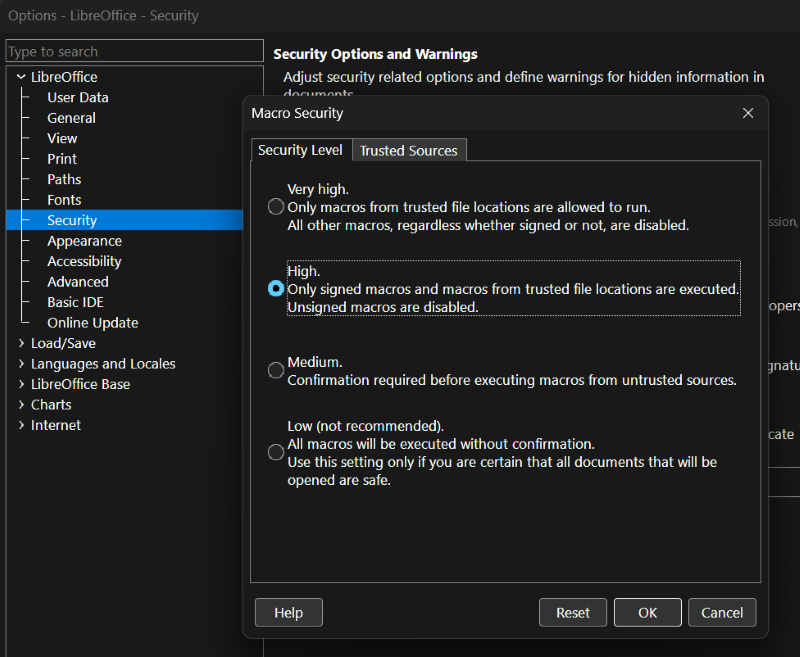Confirm with the OK button
This screenshot has height=657, width=800.
click(647, 612)
